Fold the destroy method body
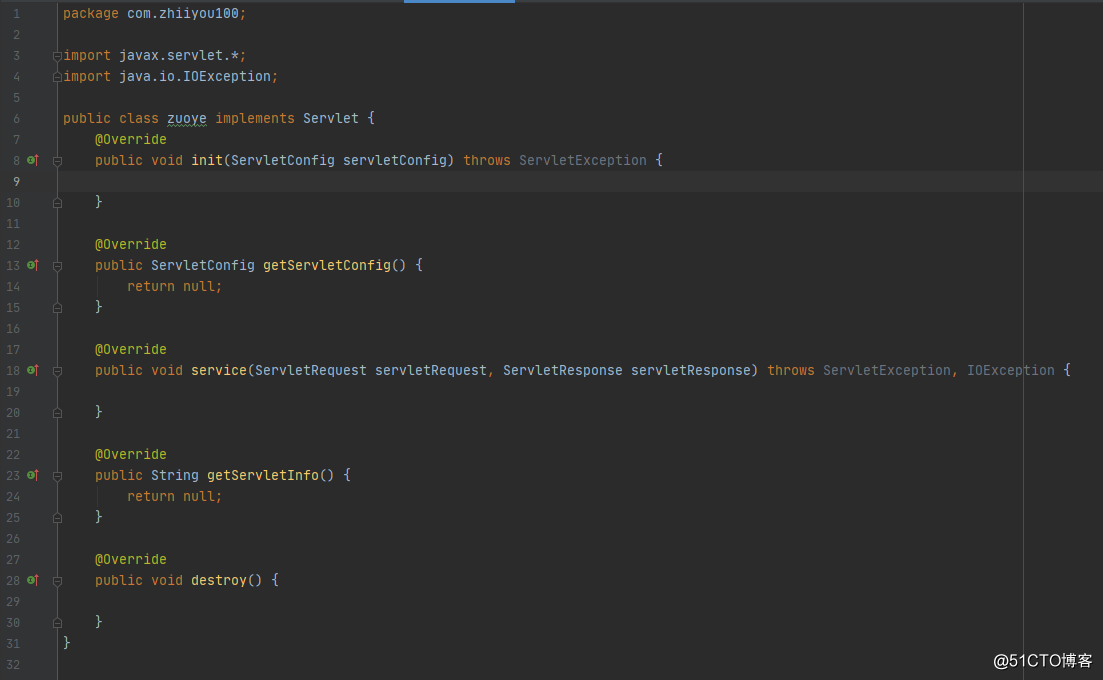Image resolution: width=1103 pixels, height=680 pixels. pos(57,580)
